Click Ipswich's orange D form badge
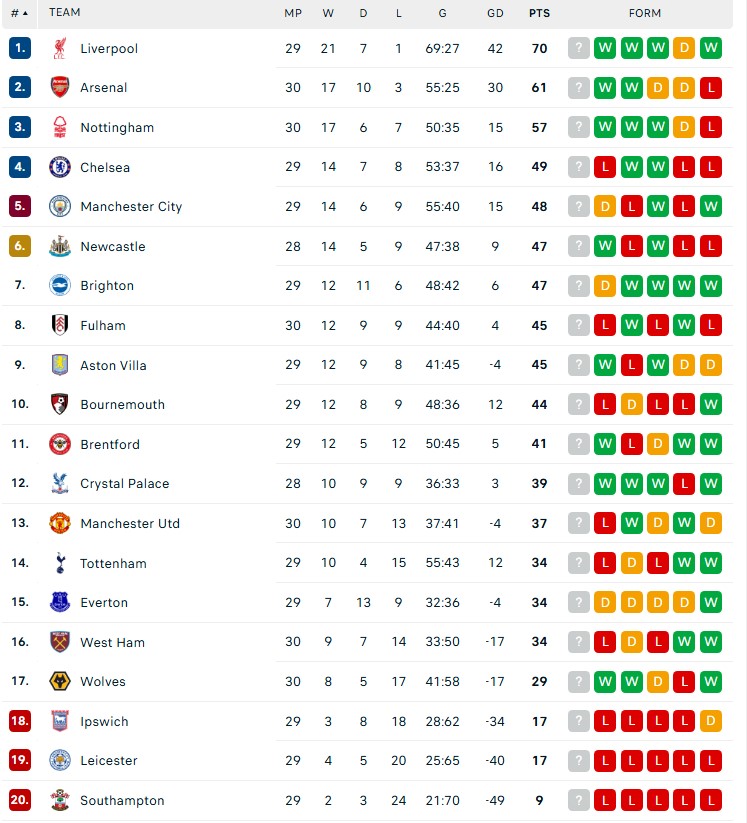The height and width of the screenshot is (823, 747). point(711,721)
